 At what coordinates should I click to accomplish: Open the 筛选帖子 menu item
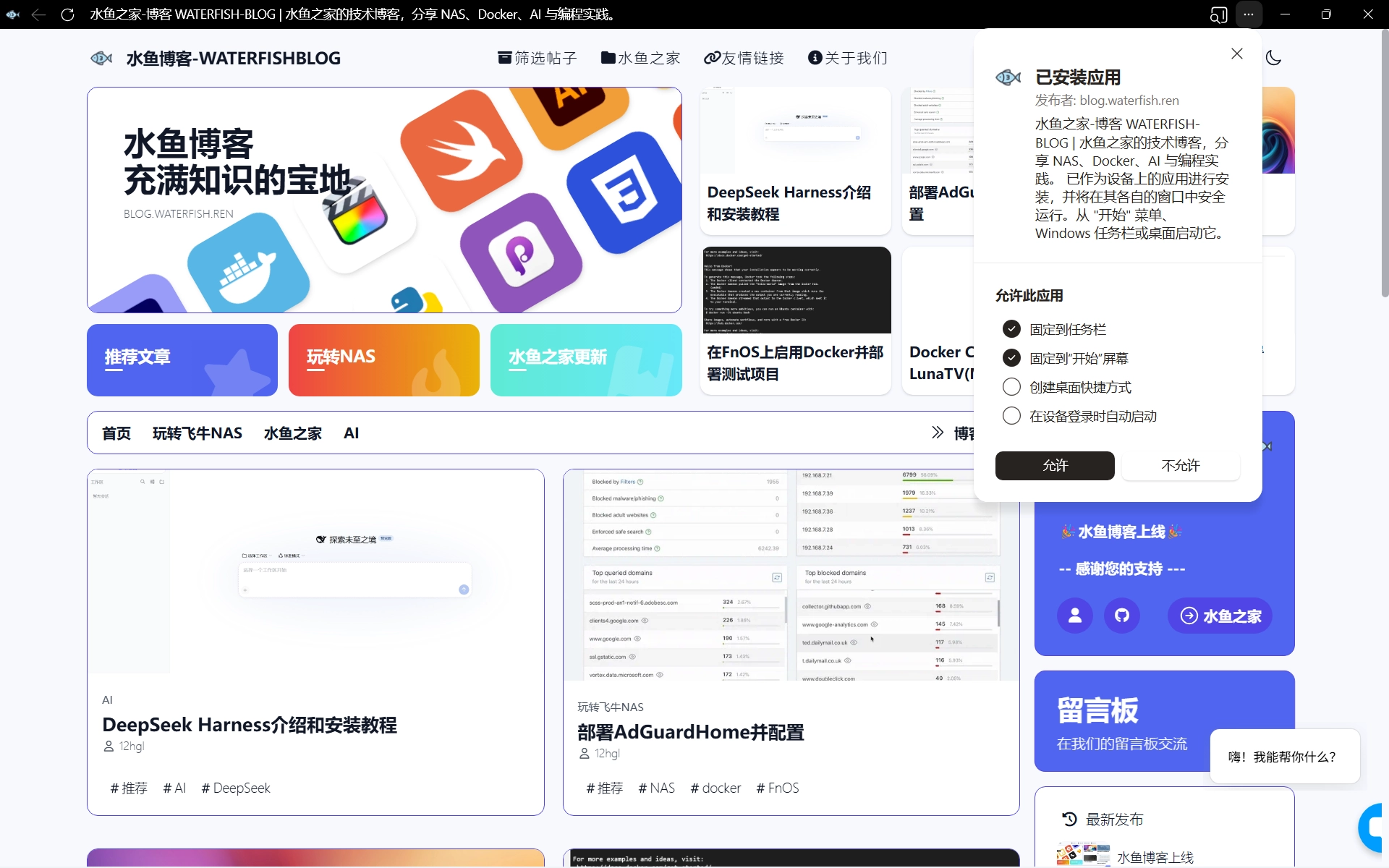coord(537,58)
